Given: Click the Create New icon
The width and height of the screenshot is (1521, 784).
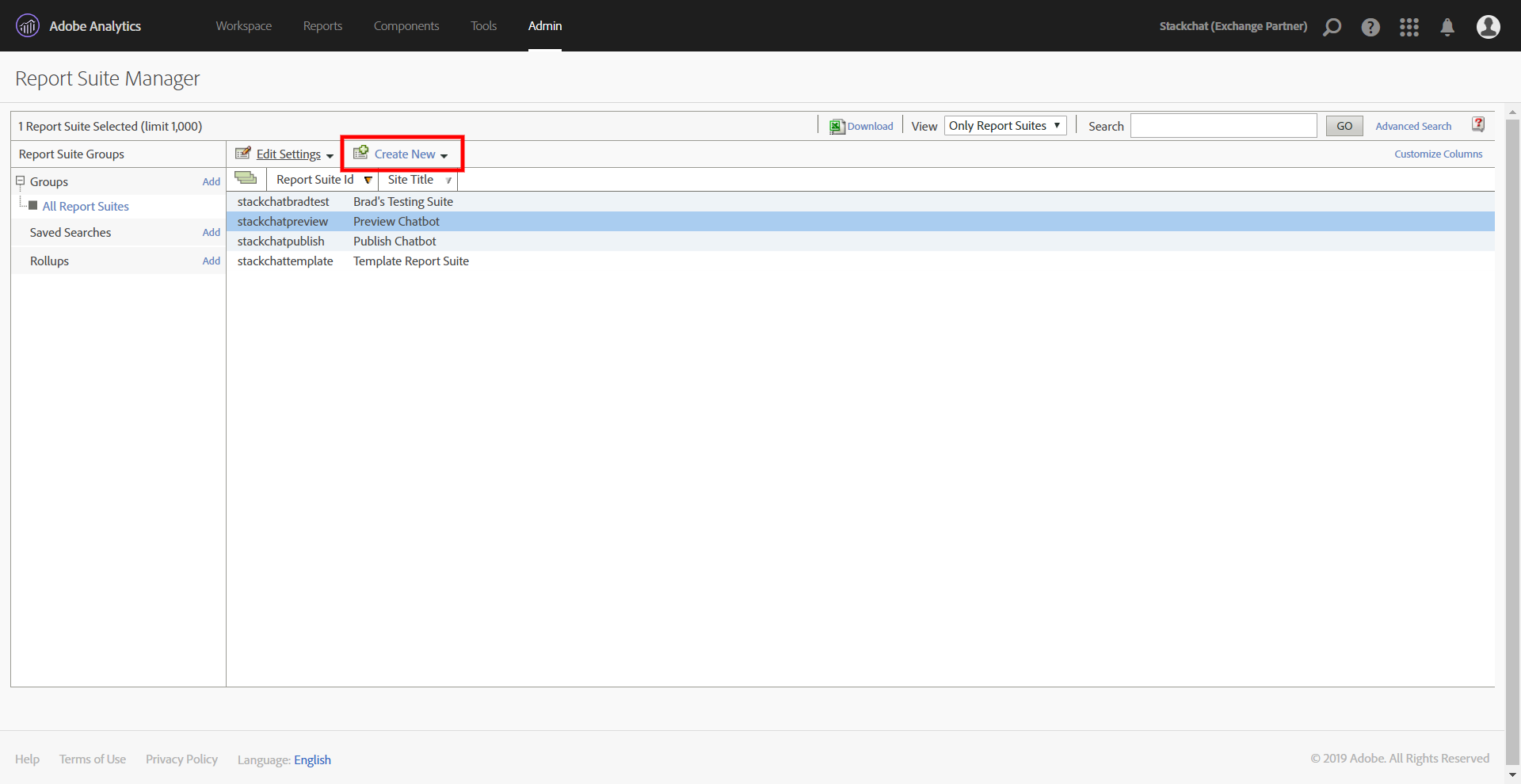Looking at the screenshot, I should tap(360, 152).
